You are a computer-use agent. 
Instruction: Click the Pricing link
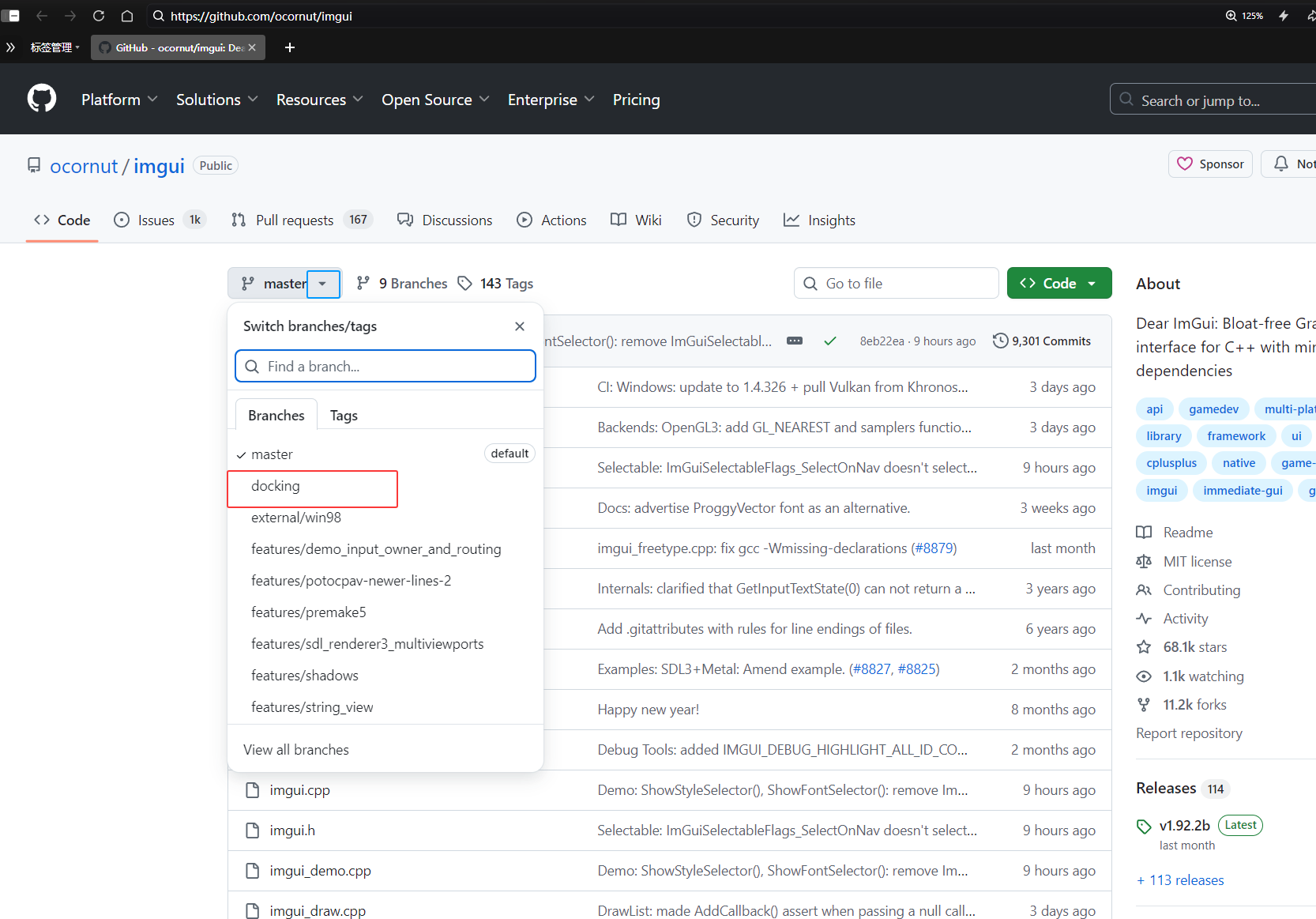coord(636,100)
